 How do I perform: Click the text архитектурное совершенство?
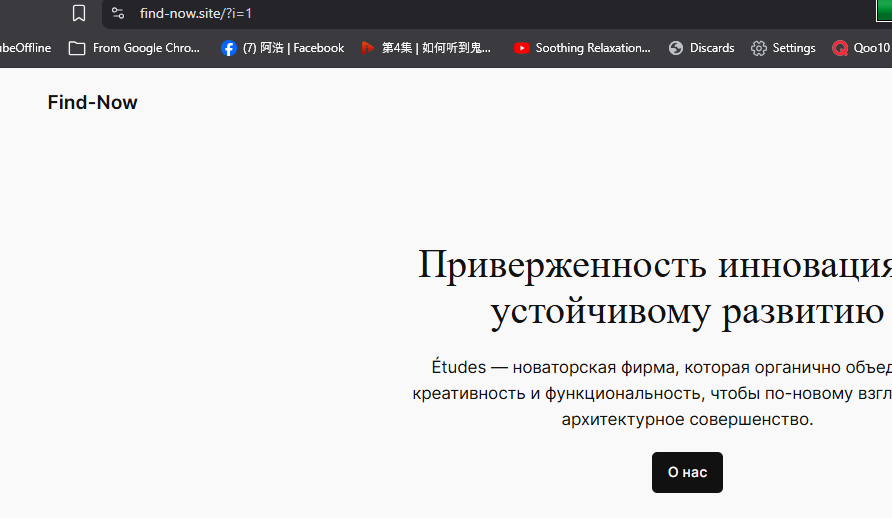coord(687,419)
